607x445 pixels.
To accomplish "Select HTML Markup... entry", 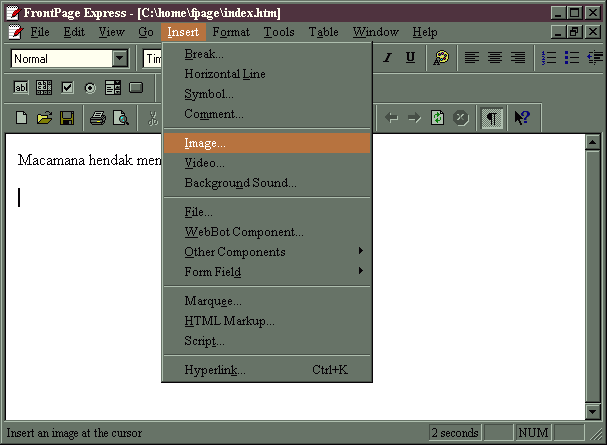I will click(267, 321).
